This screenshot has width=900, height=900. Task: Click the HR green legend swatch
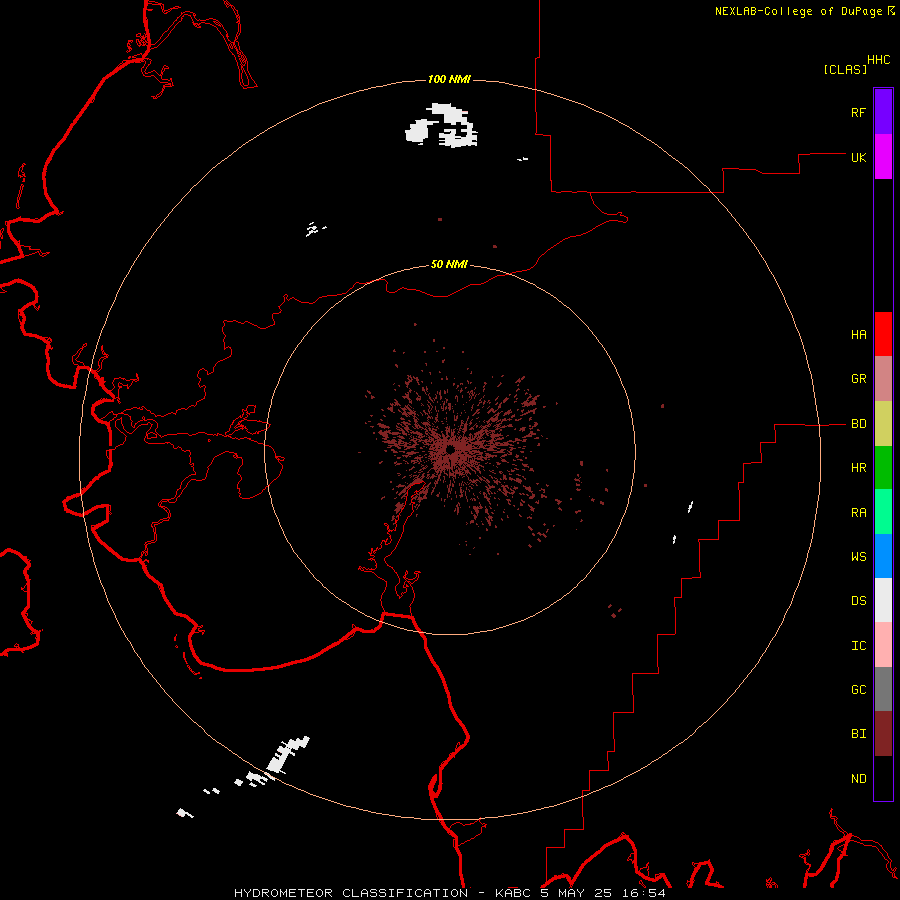coord(883,468)
